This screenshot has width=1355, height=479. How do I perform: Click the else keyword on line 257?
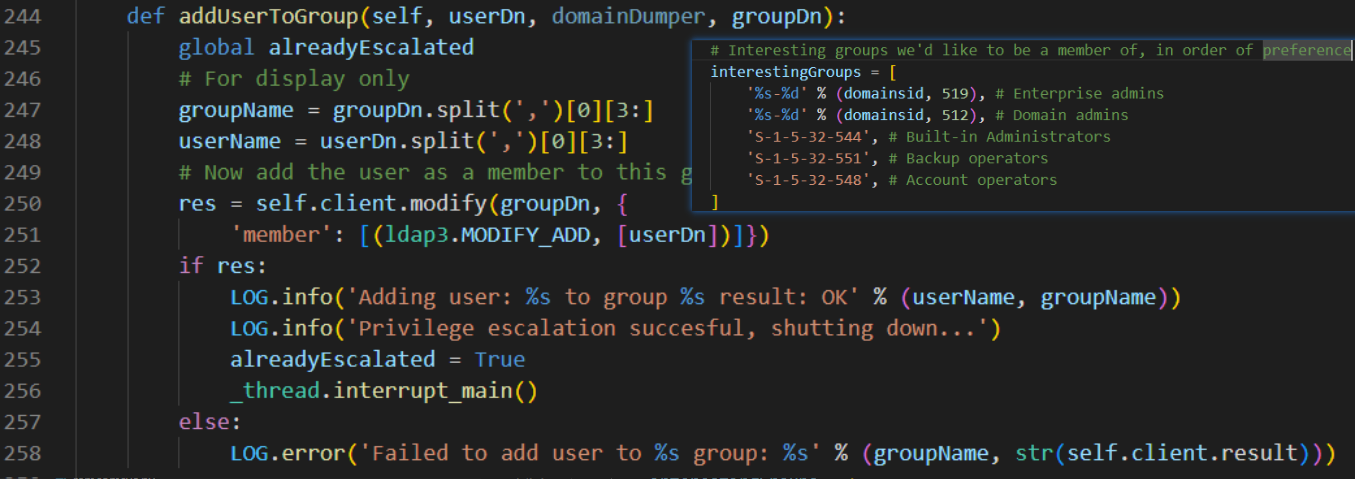(209, 422)
